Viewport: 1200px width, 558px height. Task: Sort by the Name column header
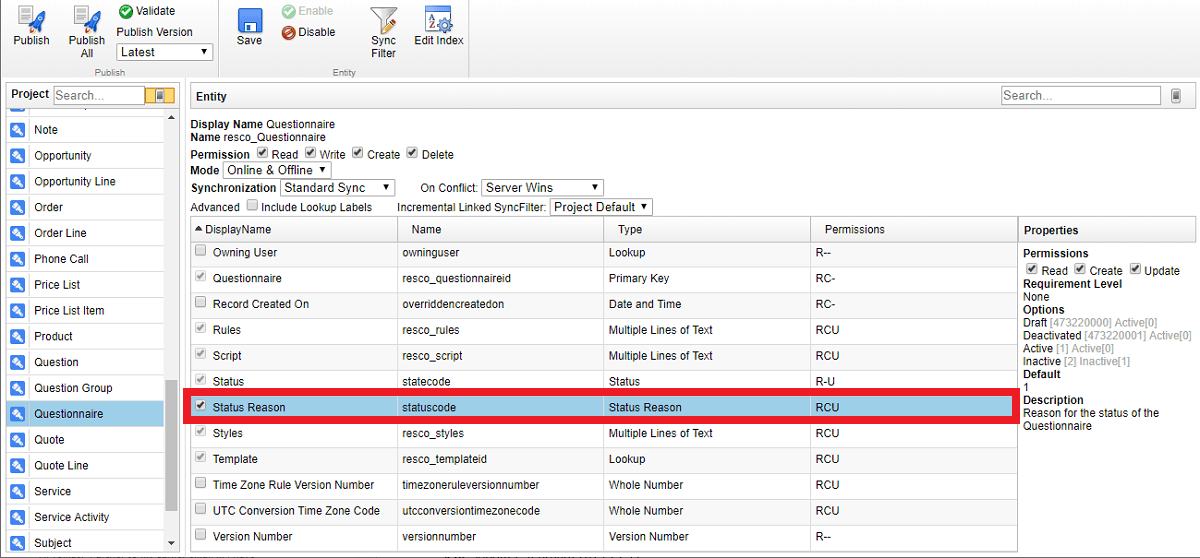[x=500, y=229]
